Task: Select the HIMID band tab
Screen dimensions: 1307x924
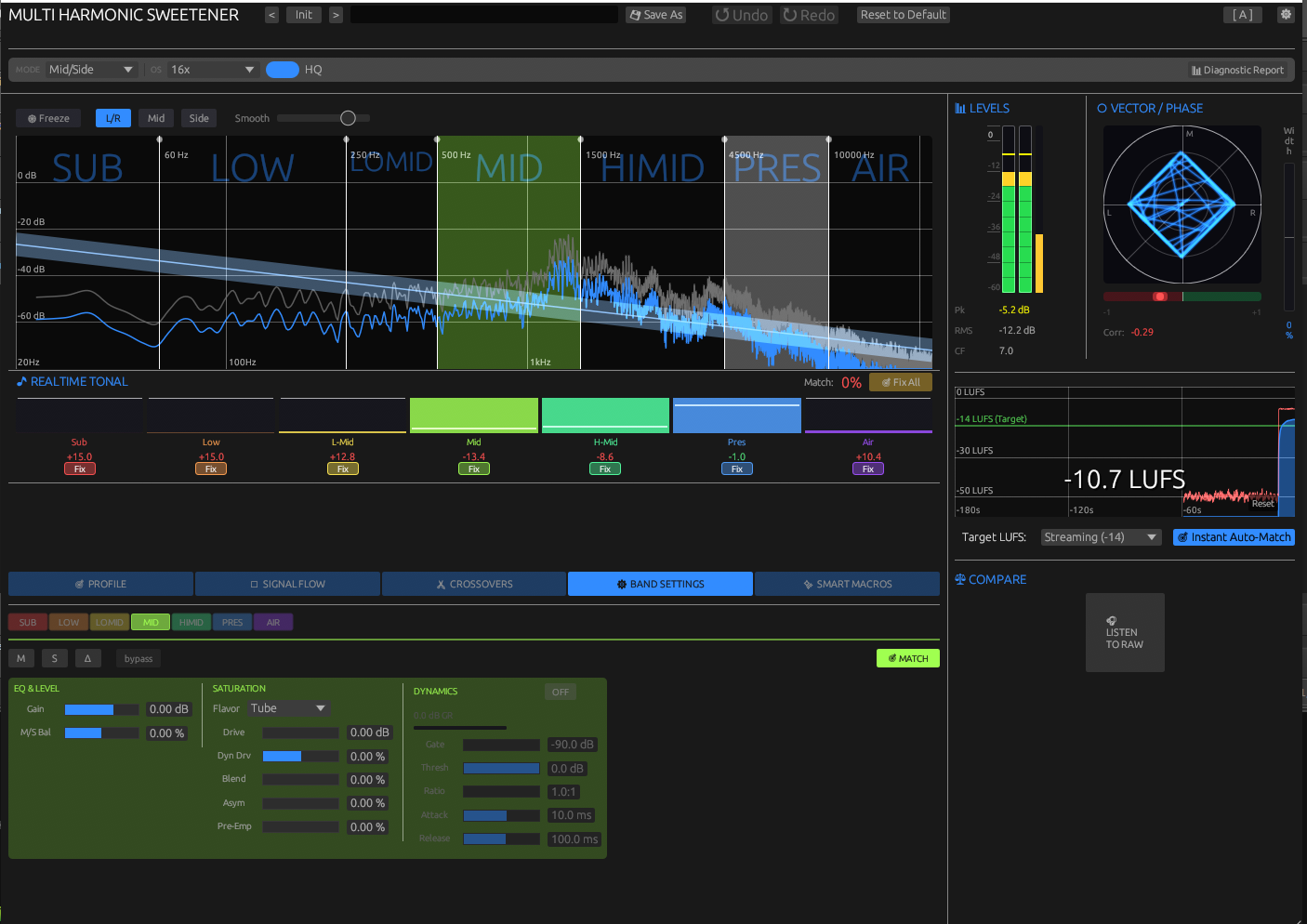Action: tap(191, 623)
